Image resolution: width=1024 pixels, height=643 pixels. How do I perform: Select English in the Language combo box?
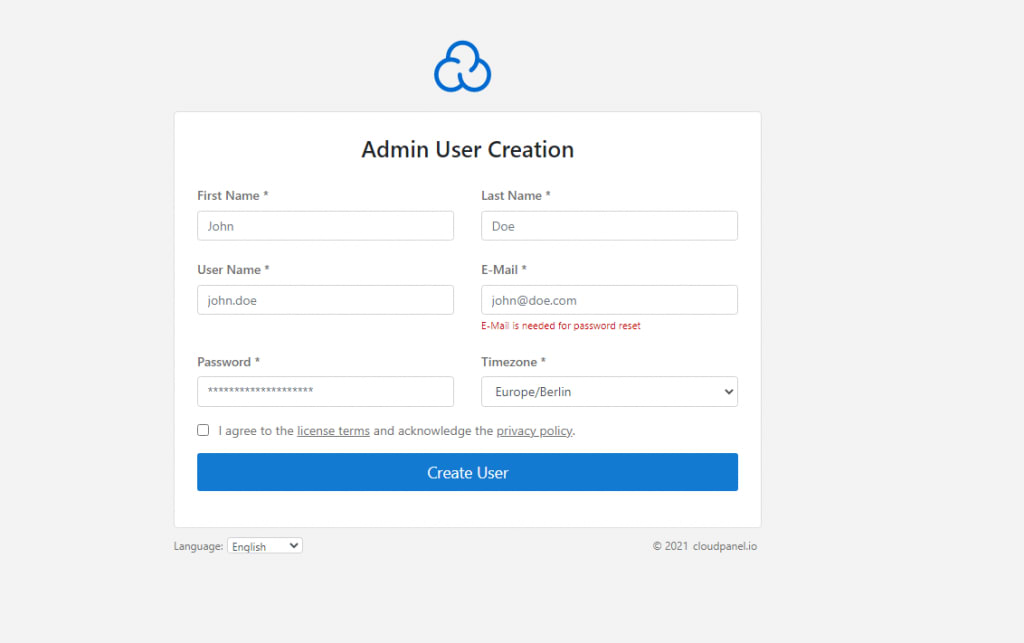point(264,545)
